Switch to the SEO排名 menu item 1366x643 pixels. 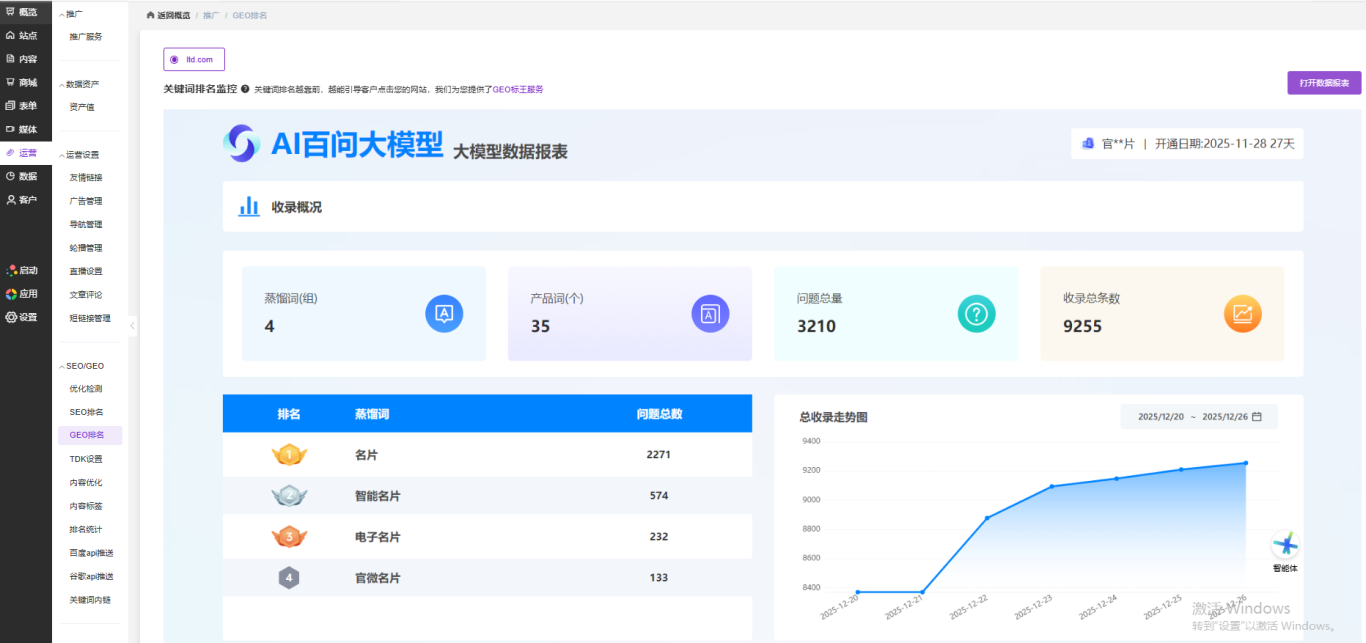point(89,411)
